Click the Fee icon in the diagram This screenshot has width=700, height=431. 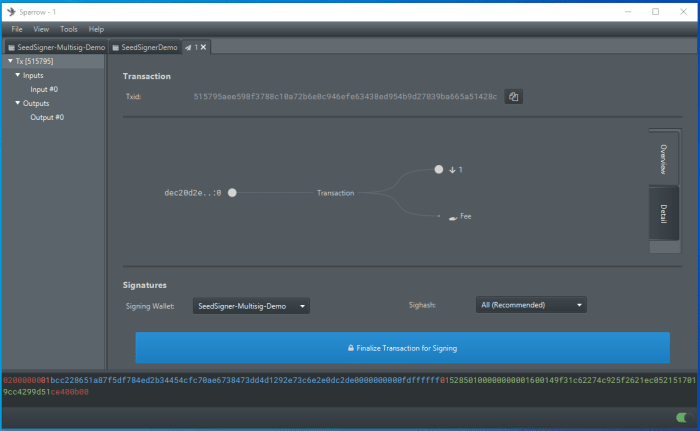click(453, 216)
